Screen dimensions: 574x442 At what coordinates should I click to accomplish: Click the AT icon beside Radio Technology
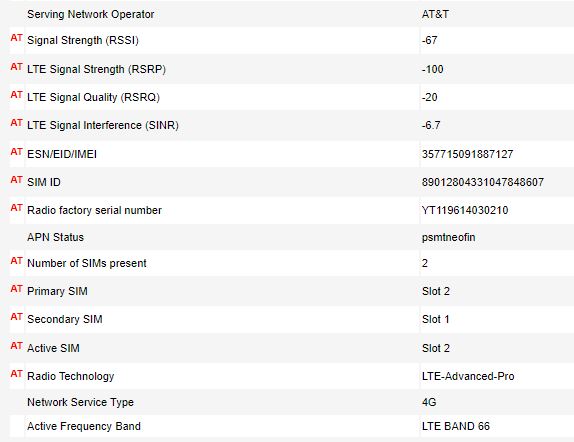tap(16, 374)
